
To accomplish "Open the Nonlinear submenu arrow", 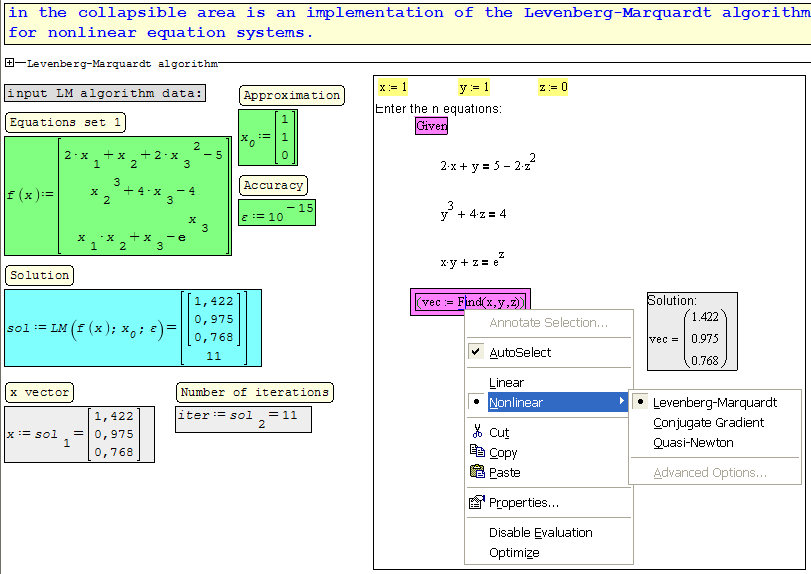I will [622, 402].
